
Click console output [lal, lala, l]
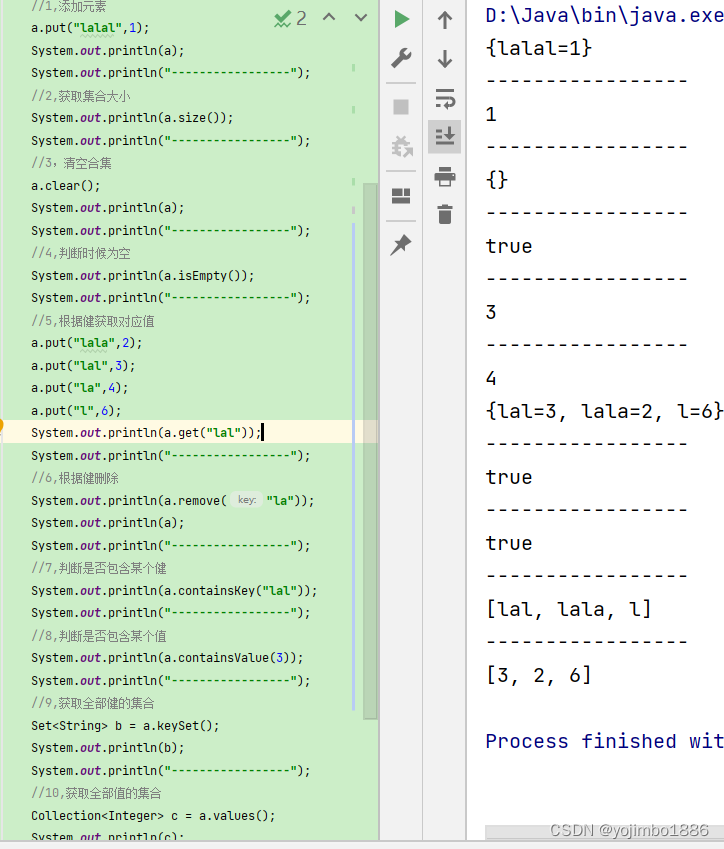[569, 610]
